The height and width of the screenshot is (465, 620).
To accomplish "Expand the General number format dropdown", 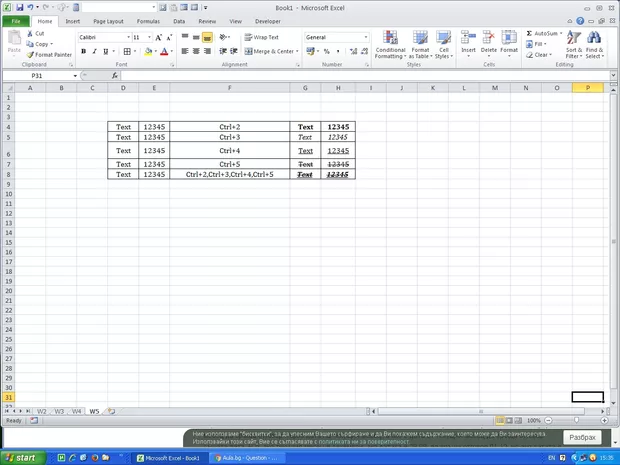I will (366, 37).
